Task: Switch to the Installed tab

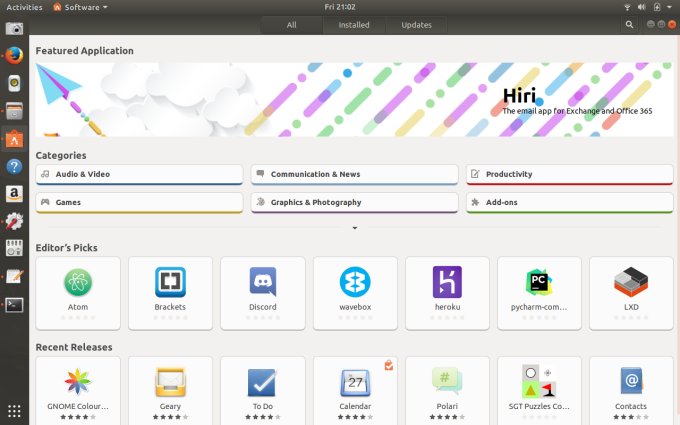Action: click(x=354, y=25)
